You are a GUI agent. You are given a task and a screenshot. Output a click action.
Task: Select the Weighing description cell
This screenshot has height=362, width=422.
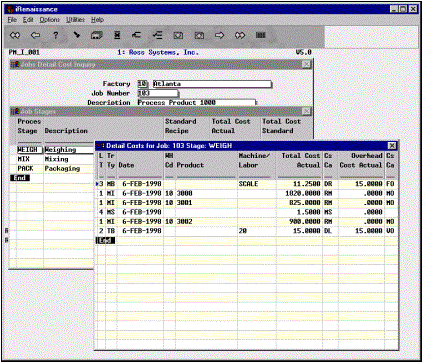(x=69, y=150)
